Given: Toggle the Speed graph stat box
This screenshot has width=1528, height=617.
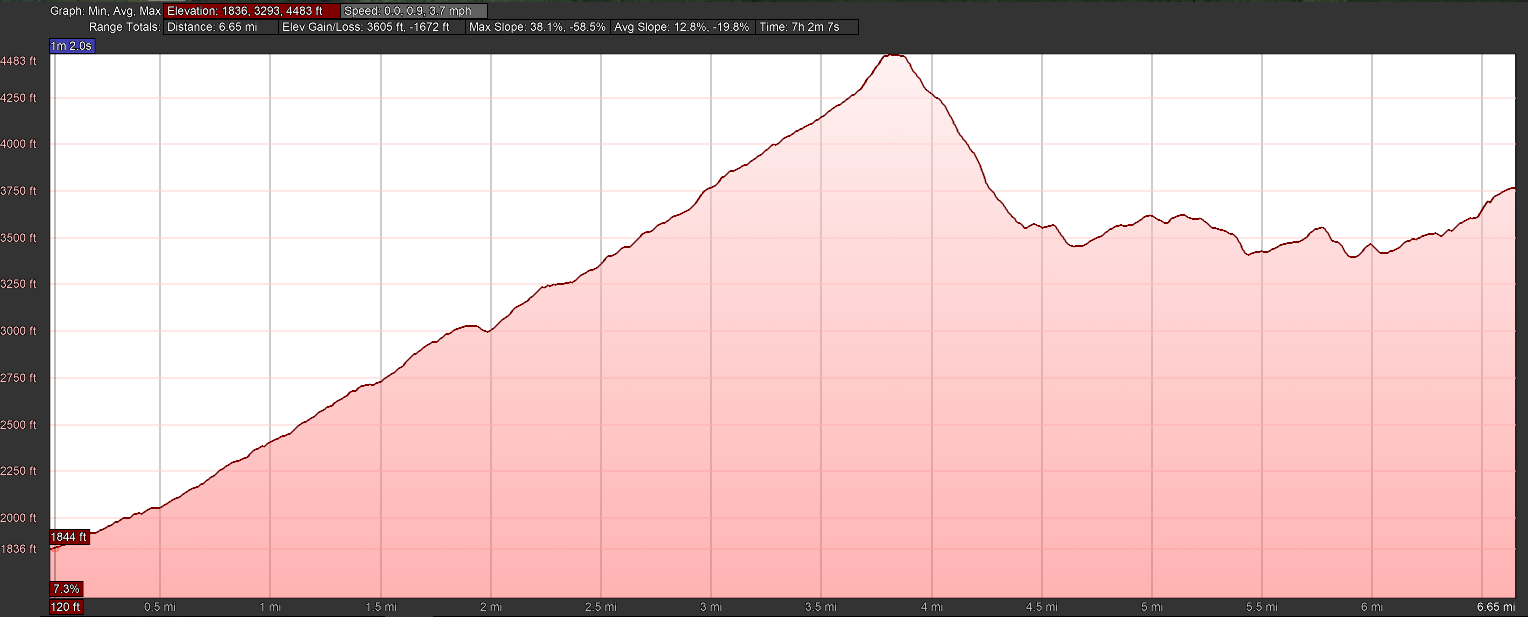Looking at the screenshot, I should click(x=414, y=11).
